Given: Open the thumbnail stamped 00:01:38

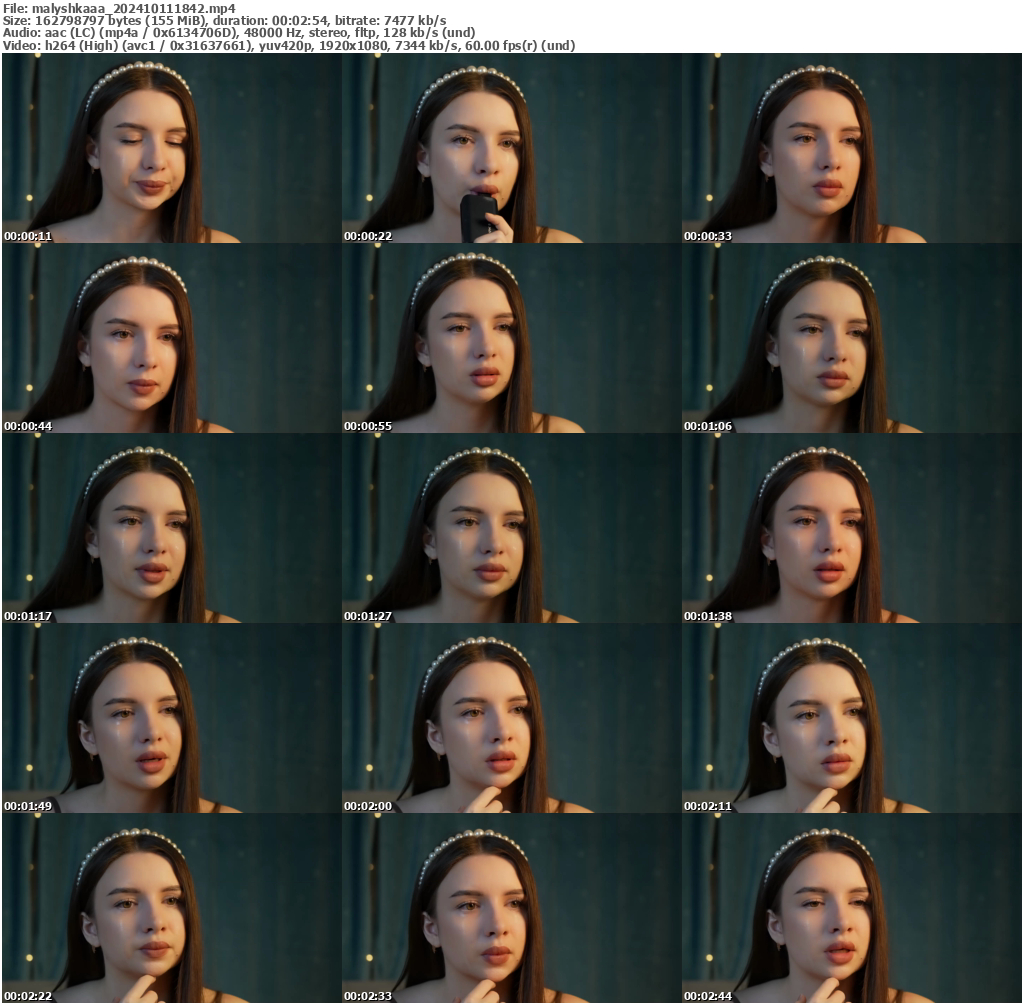Looking at the screenshot, I should tap(851, 528).
